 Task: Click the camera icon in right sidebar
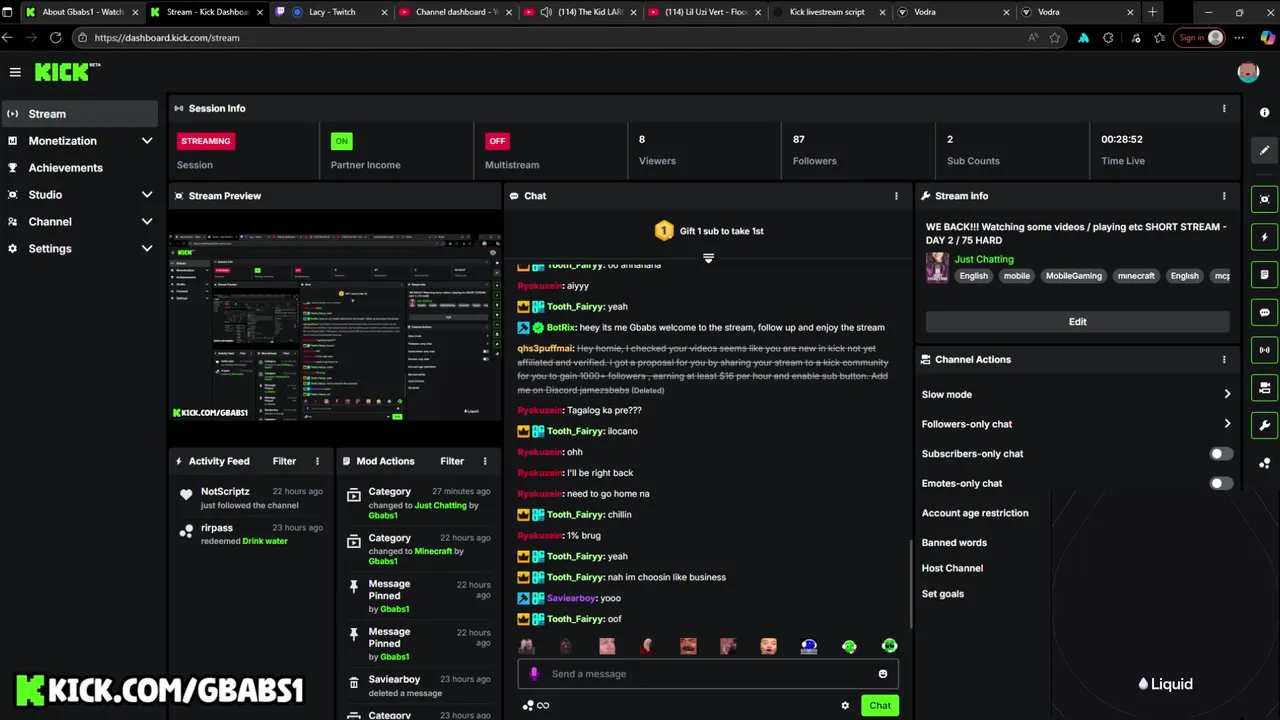point(1265,388)
